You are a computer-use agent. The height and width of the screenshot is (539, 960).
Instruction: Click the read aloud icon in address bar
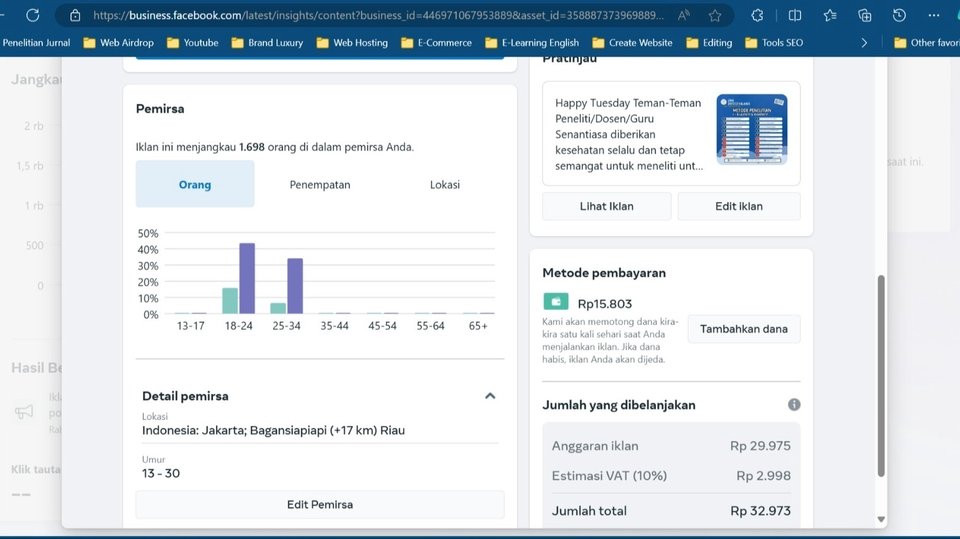coord(684,16)
